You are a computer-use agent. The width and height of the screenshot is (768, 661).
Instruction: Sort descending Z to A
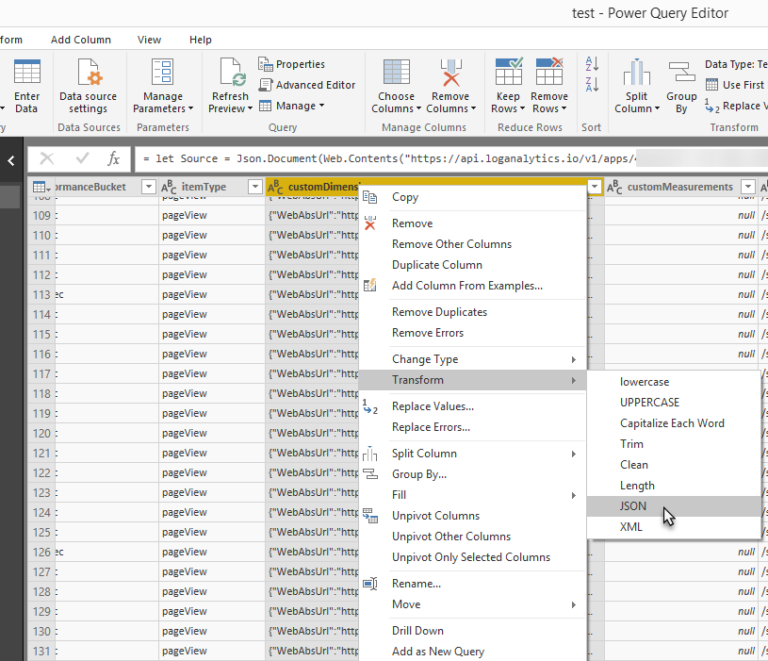point(592,84)
